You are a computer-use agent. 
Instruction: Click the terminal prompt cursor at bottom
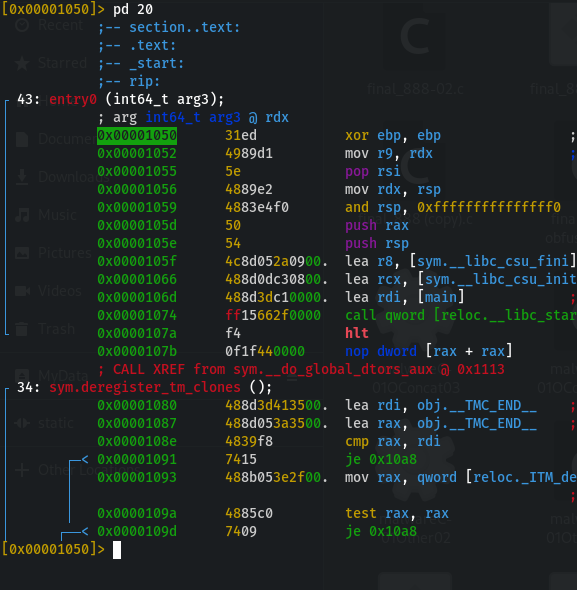117,550
